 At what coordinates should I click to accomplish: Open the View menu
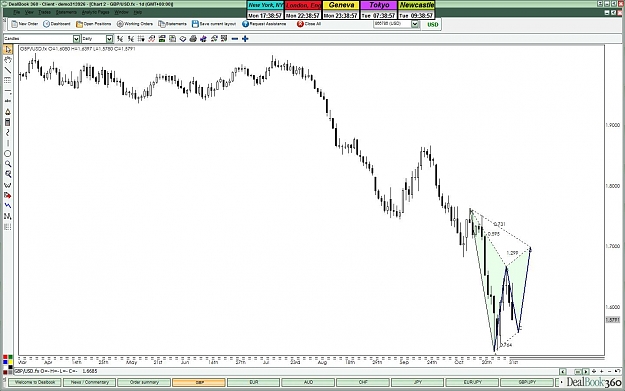(29, 12)
